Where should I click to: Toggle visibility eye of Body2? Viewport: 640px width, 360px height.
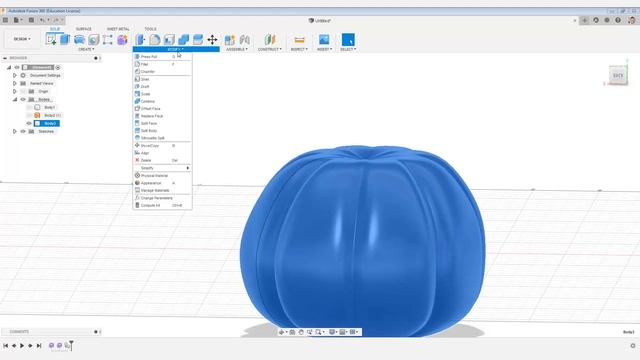pyautogui.click(x=29, y=116)
